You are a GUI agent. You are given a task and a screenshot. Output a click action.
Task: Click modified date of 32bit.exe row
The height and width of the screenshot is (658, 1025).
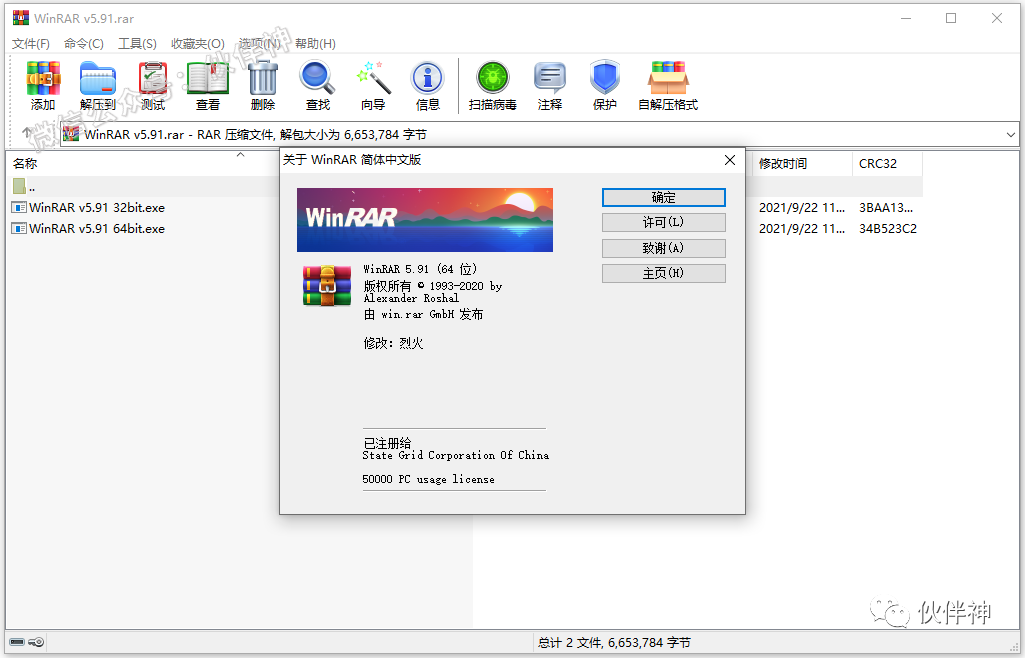[x=801, y=208]
